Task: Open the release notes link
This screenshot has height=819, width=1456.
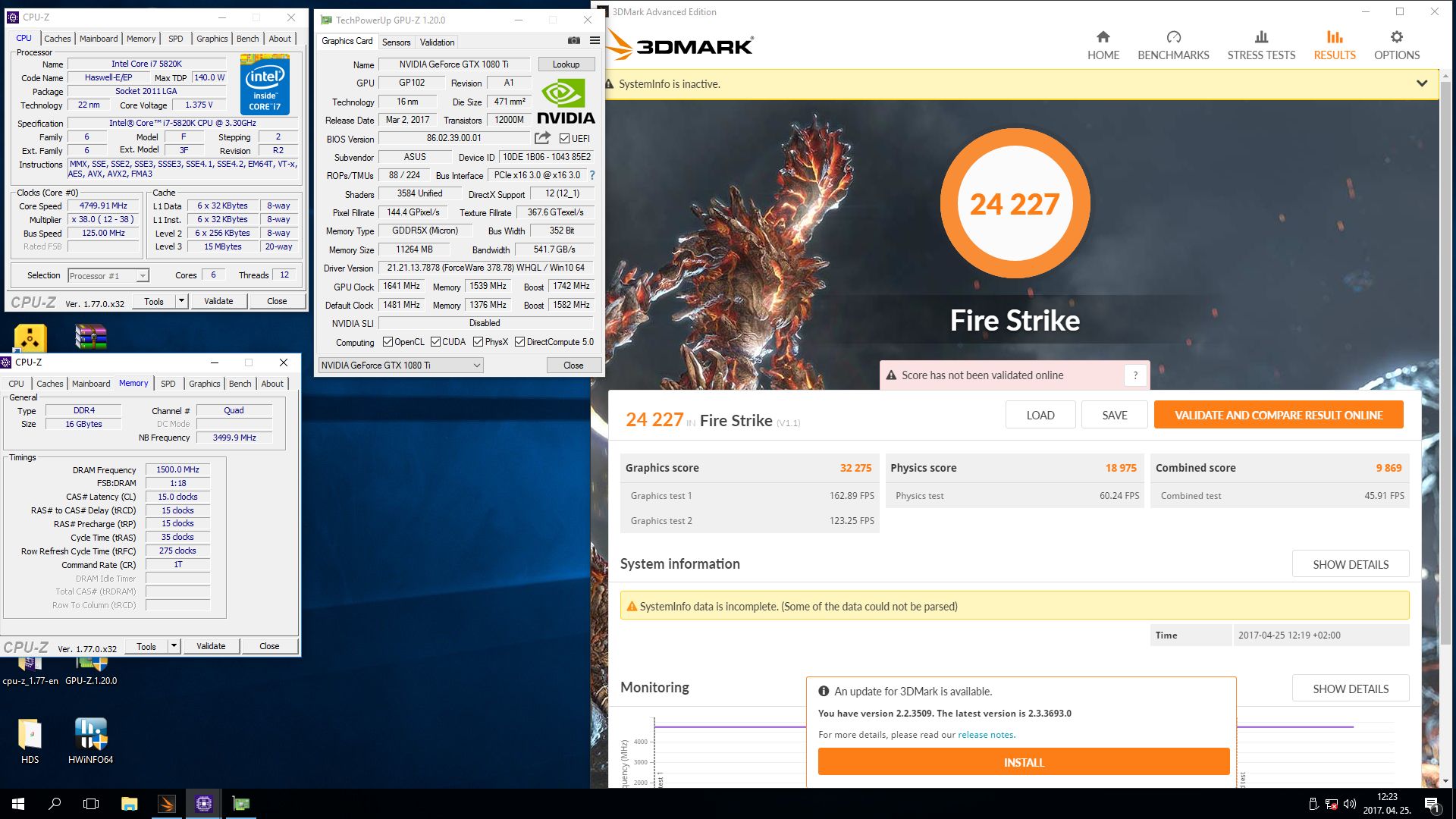Action: click(986, 735)
